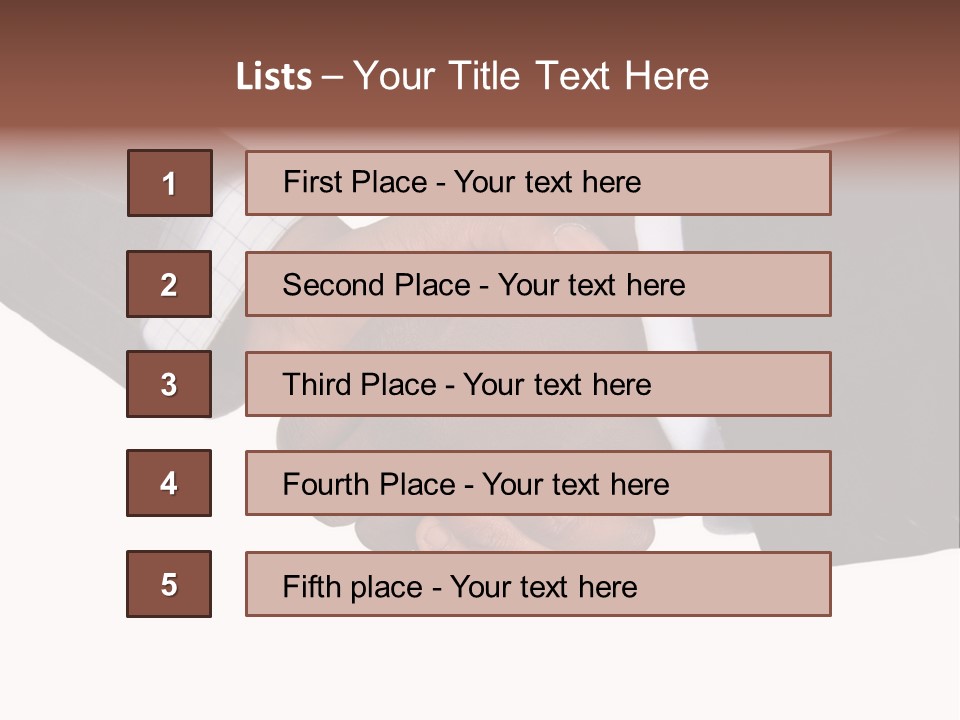Click "Your text here" in Fifth place row
960x720 pixels.
point(543,586)
